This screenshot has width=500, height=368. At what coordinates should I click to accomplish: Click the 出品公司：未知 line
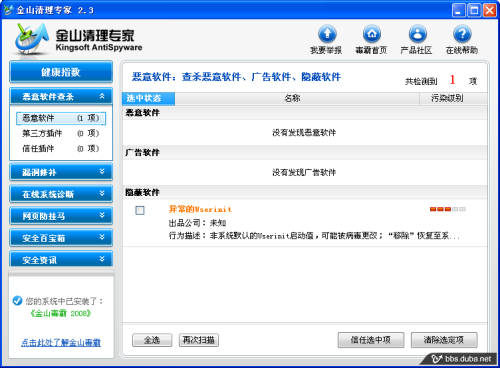tap(197, 223)
